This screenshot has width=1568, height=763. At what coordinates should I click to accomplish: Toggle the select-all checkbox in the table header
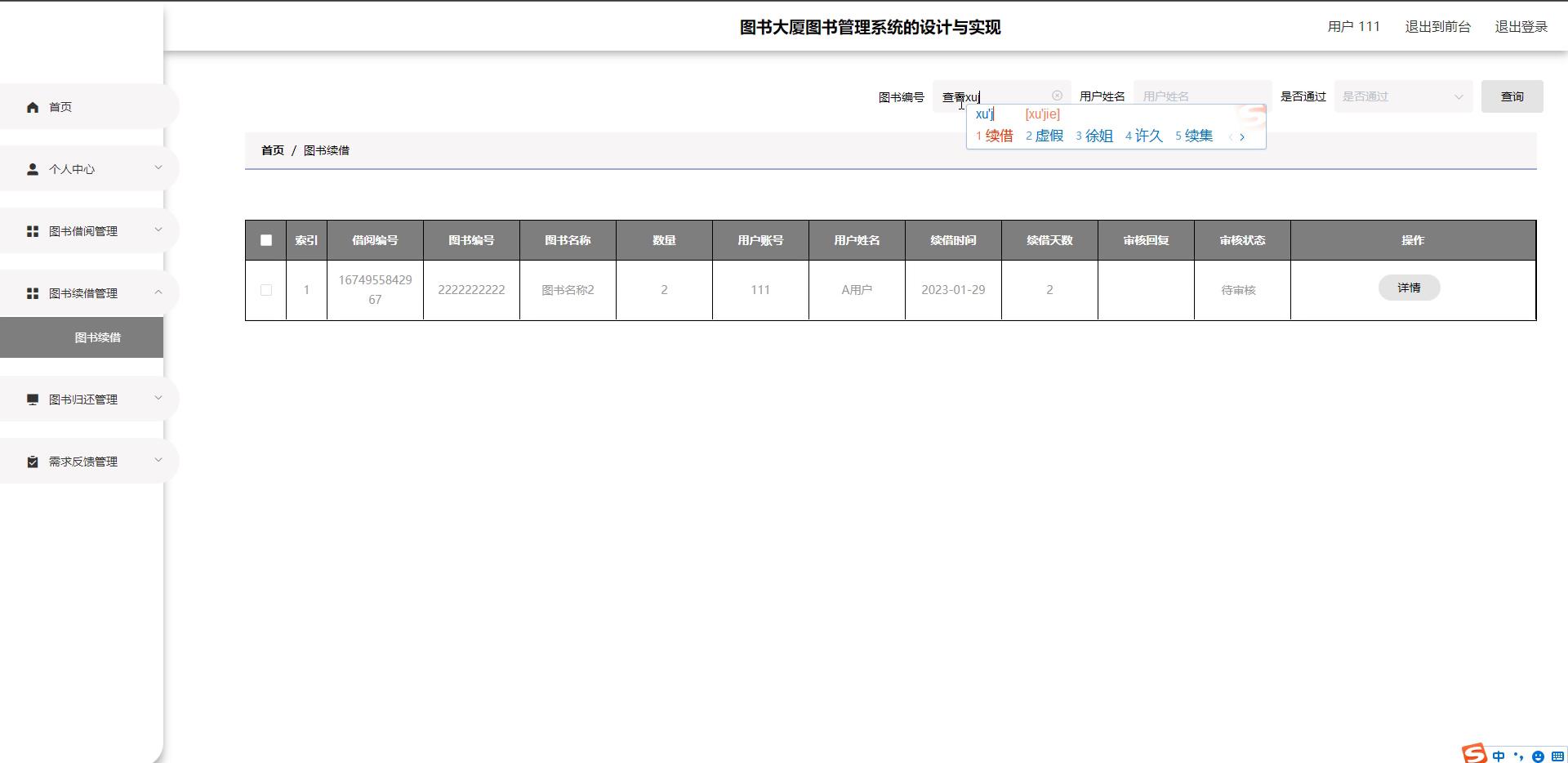265,240
